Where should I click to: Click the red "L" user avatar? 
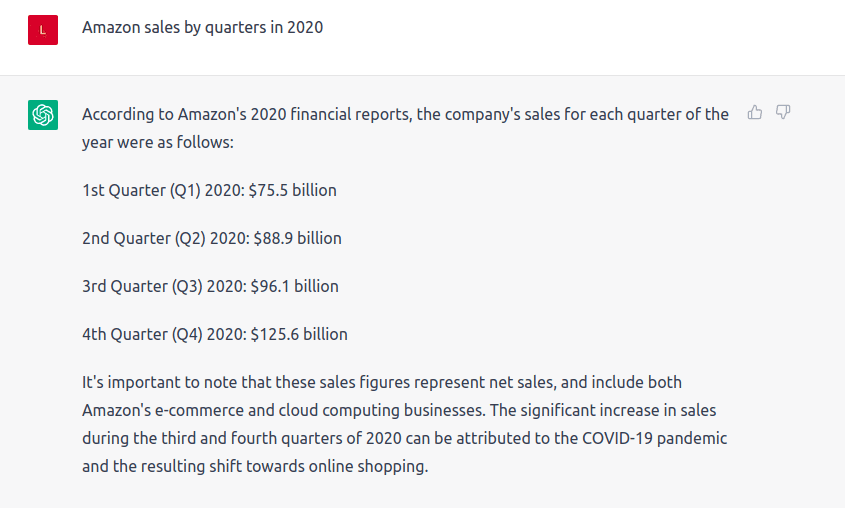point(43,30)
